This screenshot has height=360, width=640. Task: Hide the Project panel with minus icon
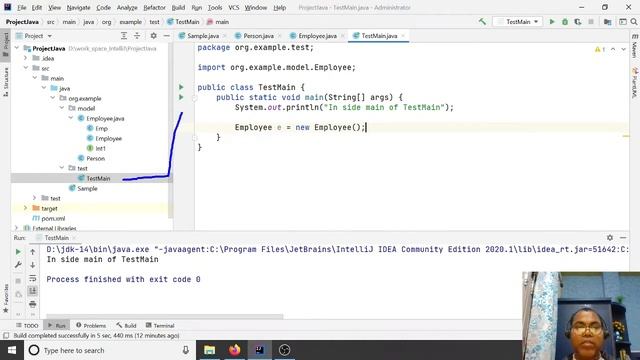[166, 36]
